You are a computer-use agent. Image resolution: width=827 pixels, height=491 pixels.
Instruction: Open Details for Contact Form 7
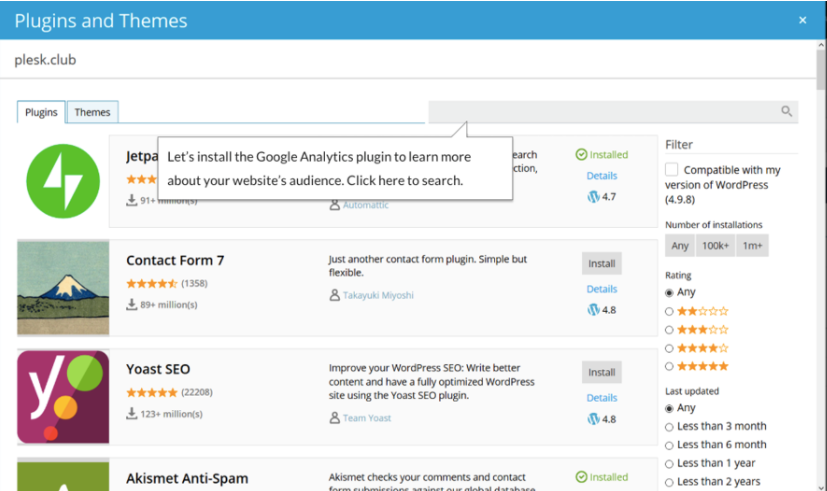pyautogui.click(x=602, y=289)
